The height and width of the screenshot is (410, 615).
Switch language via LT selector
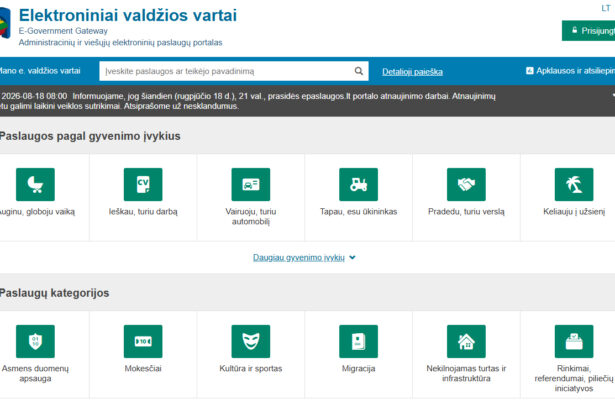pyautogui.click(x=606, y=9)
